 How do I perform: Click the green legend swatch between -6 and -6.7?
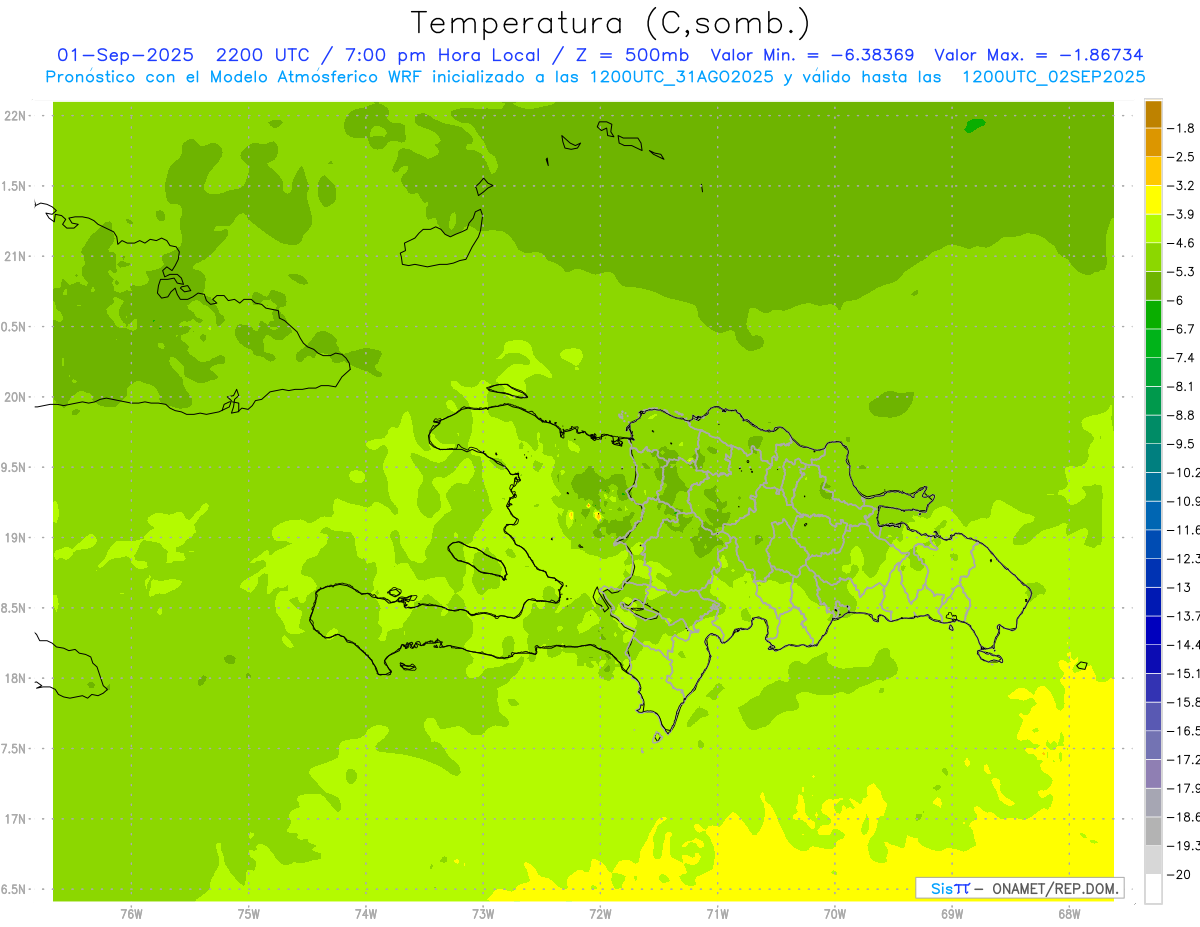click(x=1153, y=314)
